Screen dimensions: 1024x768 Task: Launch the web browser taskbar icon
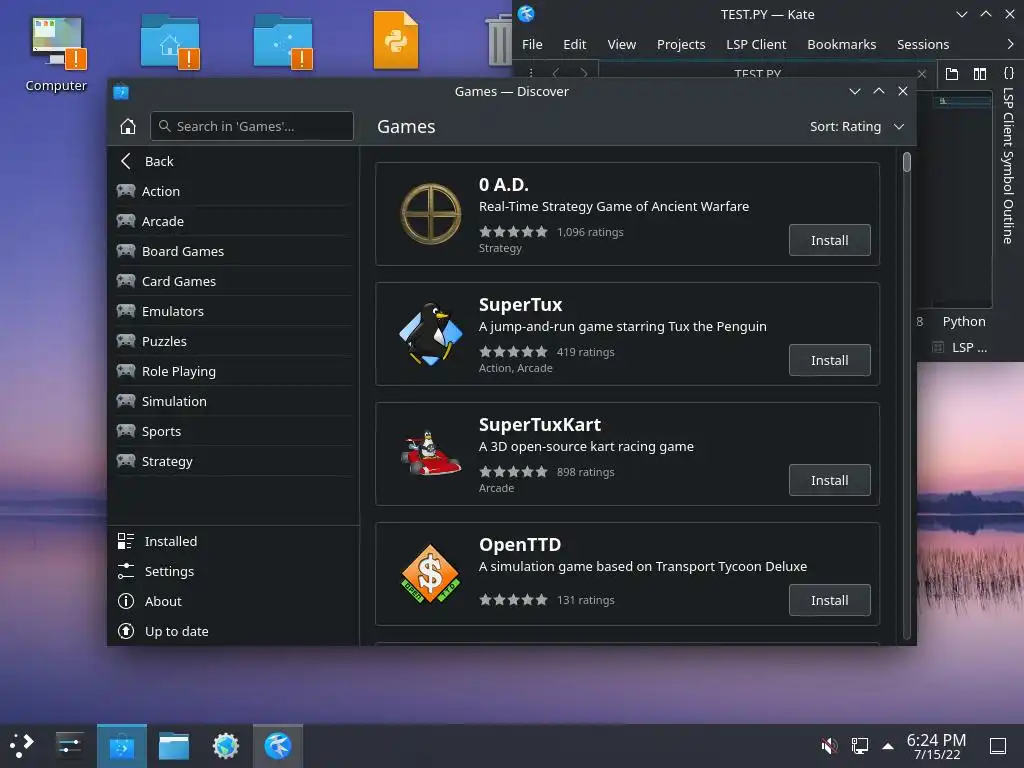(x=226, y=745)
